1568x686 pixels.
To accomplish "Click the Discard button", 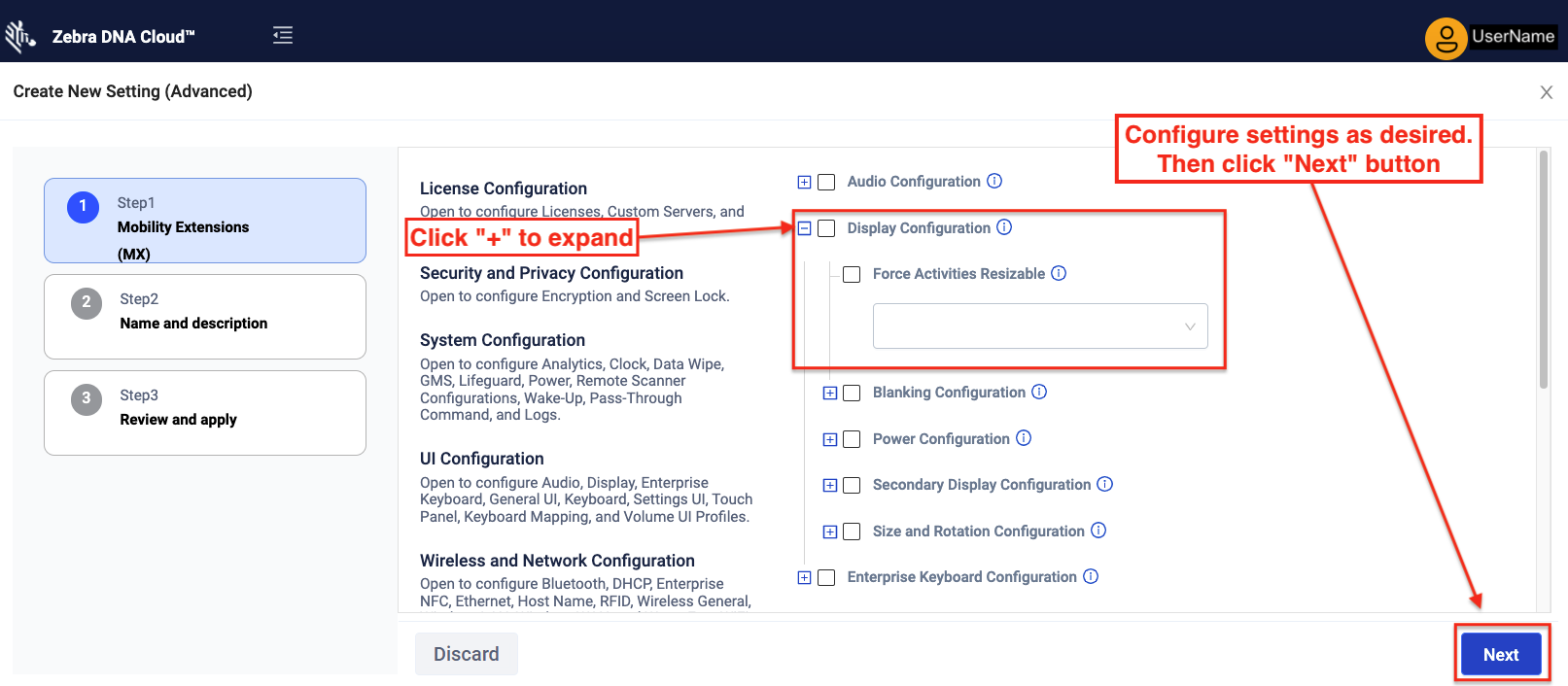I will tap(466, 654).
